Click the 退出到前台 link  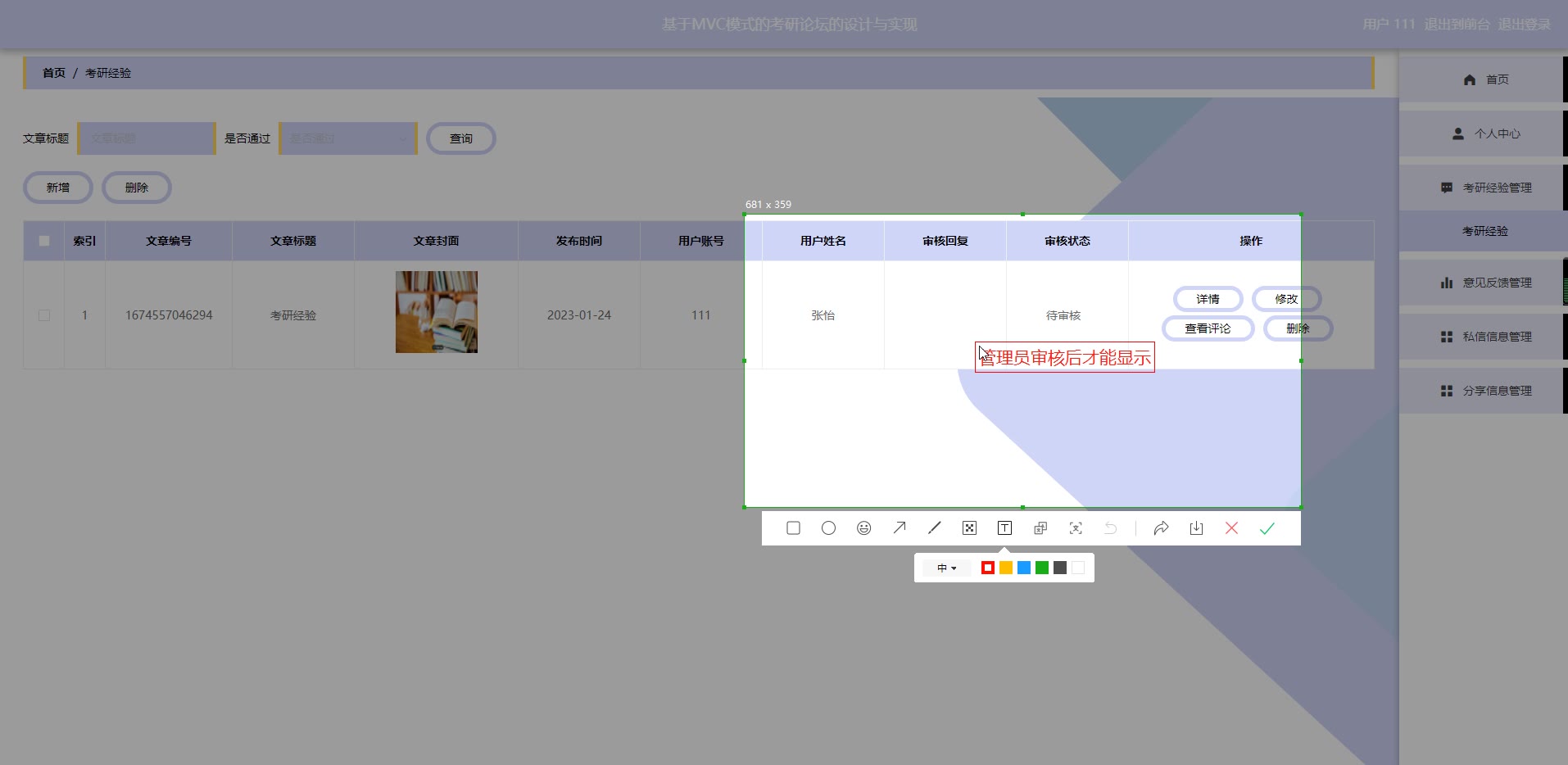(1457, 25)
